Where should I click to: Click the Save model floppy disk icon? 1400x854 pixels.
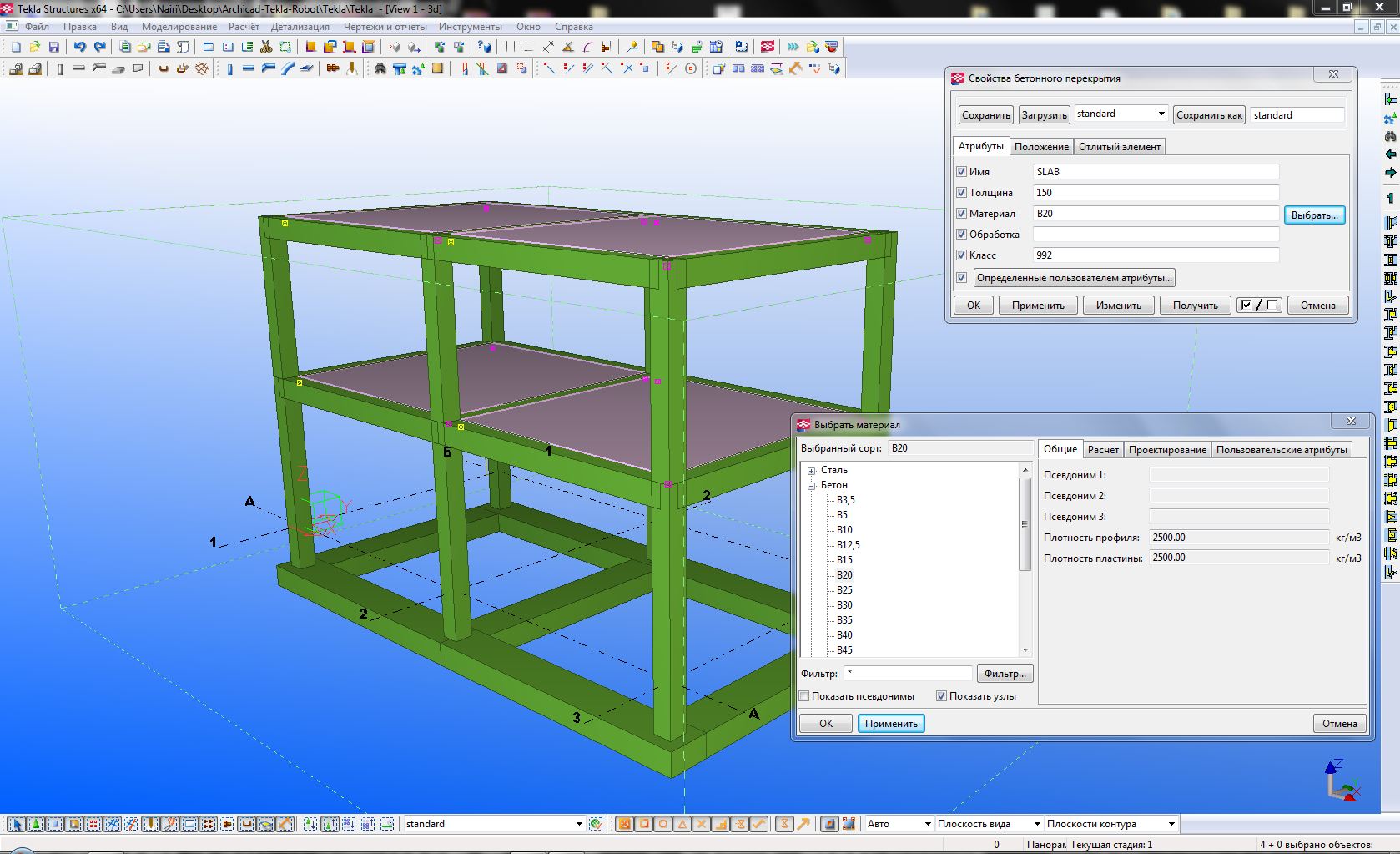pos(54,48)
